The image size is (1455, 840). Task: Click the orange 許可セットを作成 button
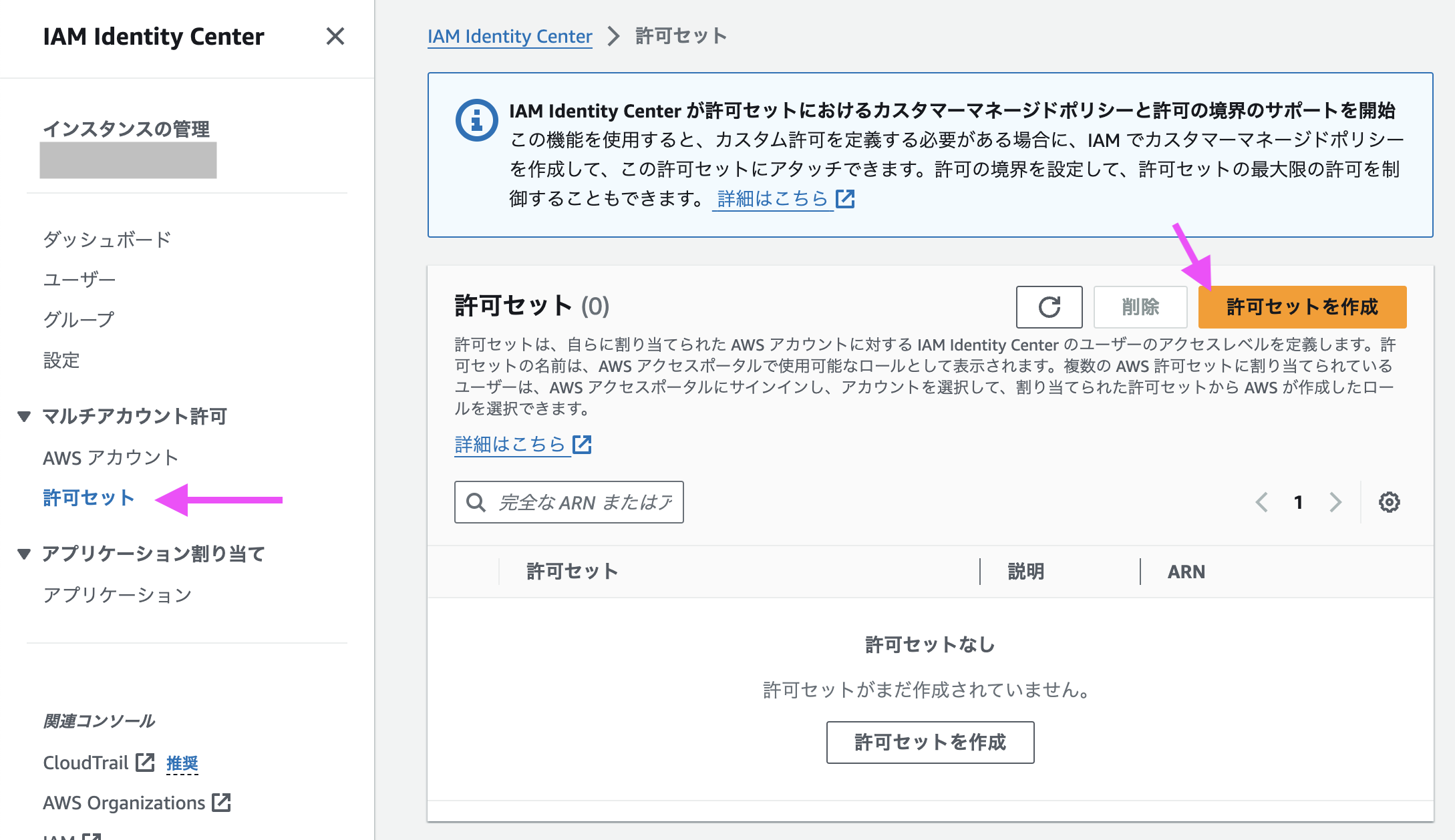[x=1302, y=307]
